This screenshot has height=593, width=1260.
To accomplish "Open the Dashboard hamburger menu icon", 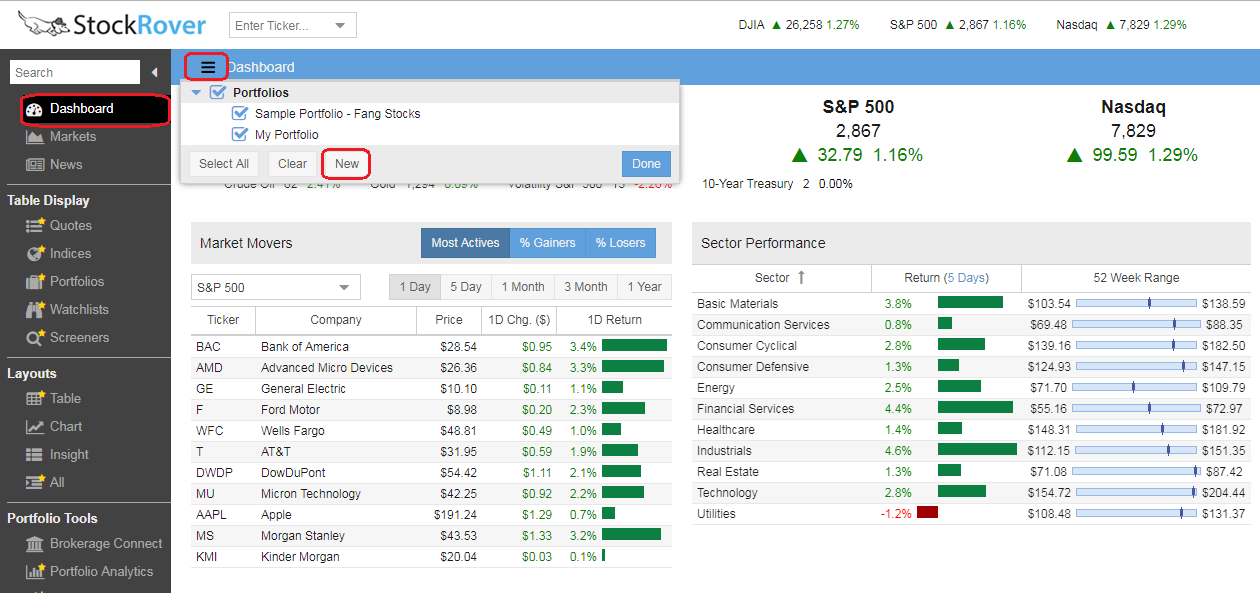I will click(208, 67).
